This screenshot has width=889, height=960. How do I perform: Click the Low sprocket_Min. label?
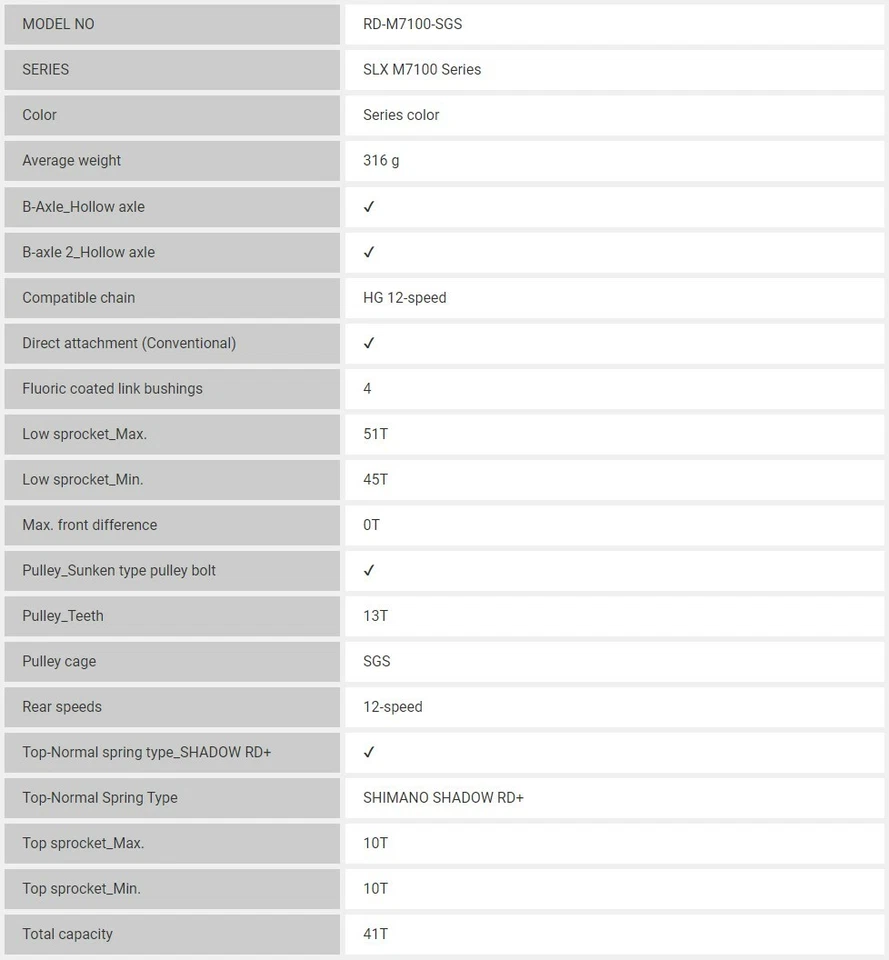(x=83, y=479)
